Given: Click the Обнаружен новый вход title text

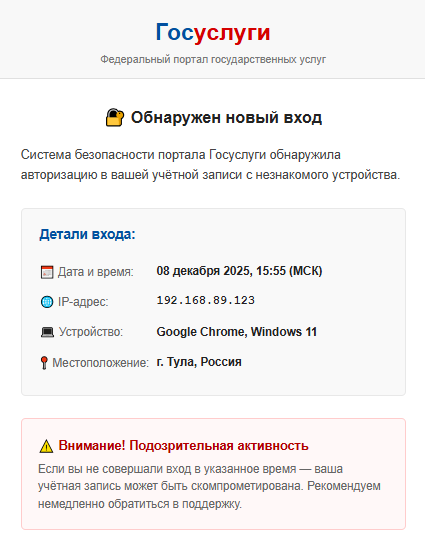Looking at the screenshot, I should (x=226, y=118).
